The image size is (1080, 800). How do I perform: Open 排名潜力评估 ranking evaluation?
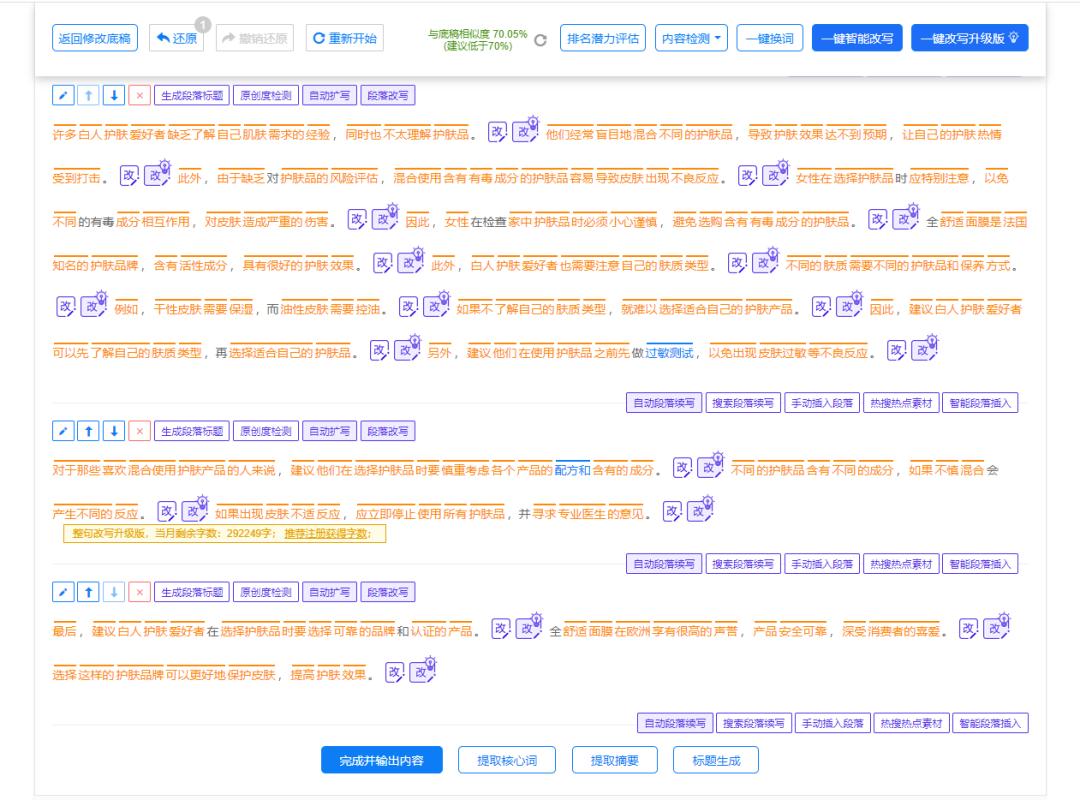603,38
